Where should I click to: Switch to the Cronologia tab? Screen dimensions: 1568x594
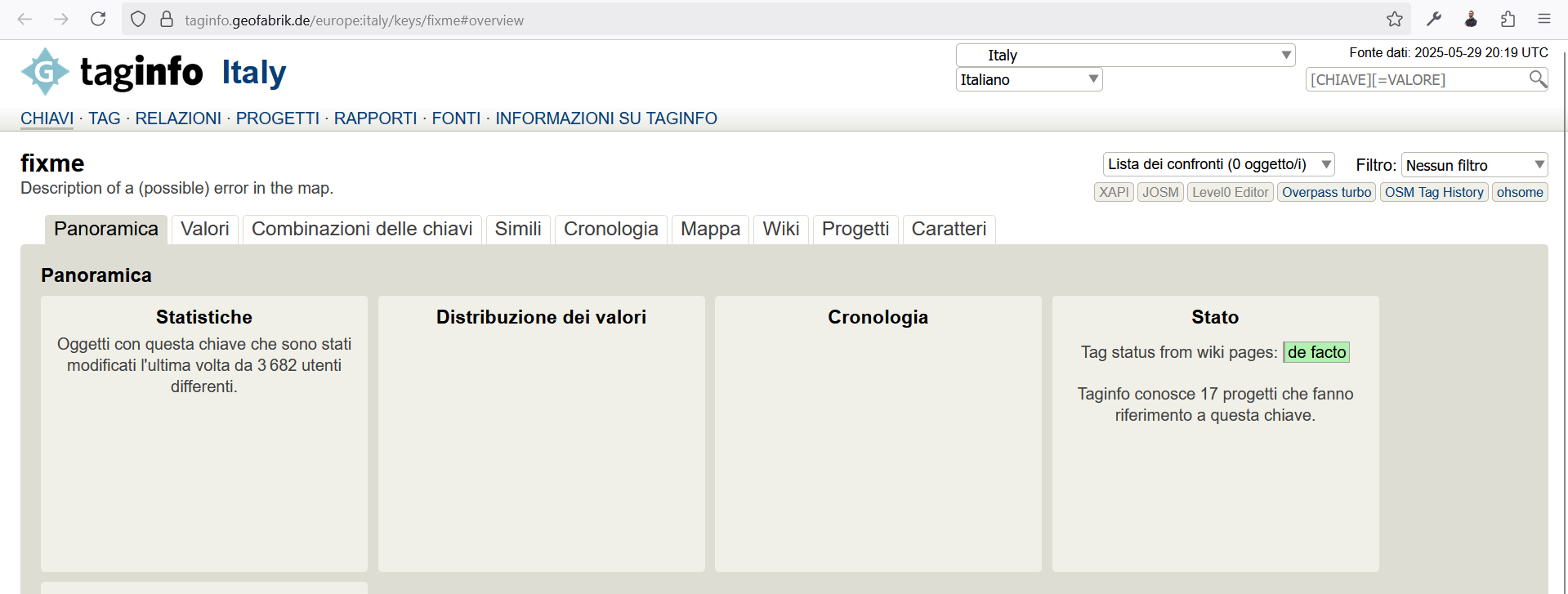(611, 229)
